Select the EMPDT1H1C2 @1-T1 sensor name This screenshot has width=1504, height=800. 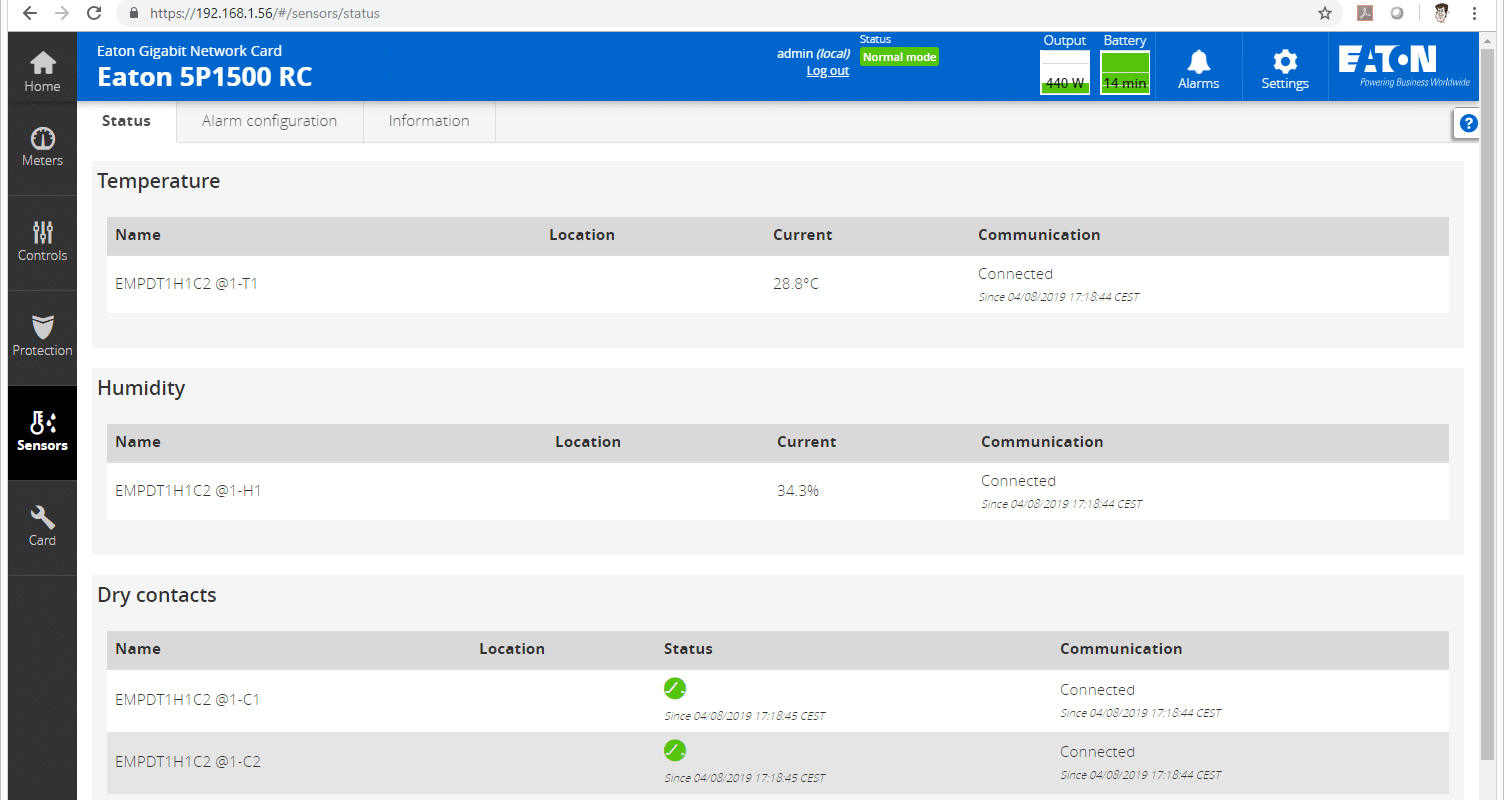click(186, 284)
